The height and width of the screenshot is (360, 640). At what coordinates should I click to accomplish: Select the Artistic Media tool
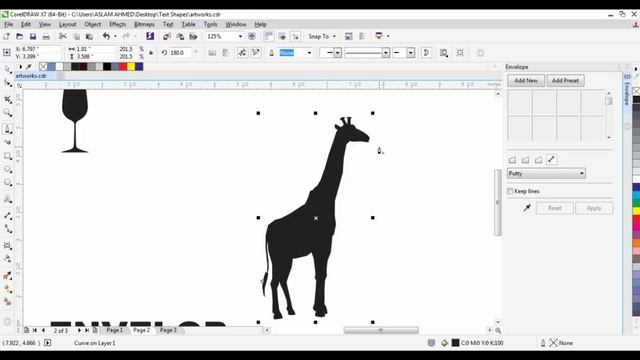point(7,142)
